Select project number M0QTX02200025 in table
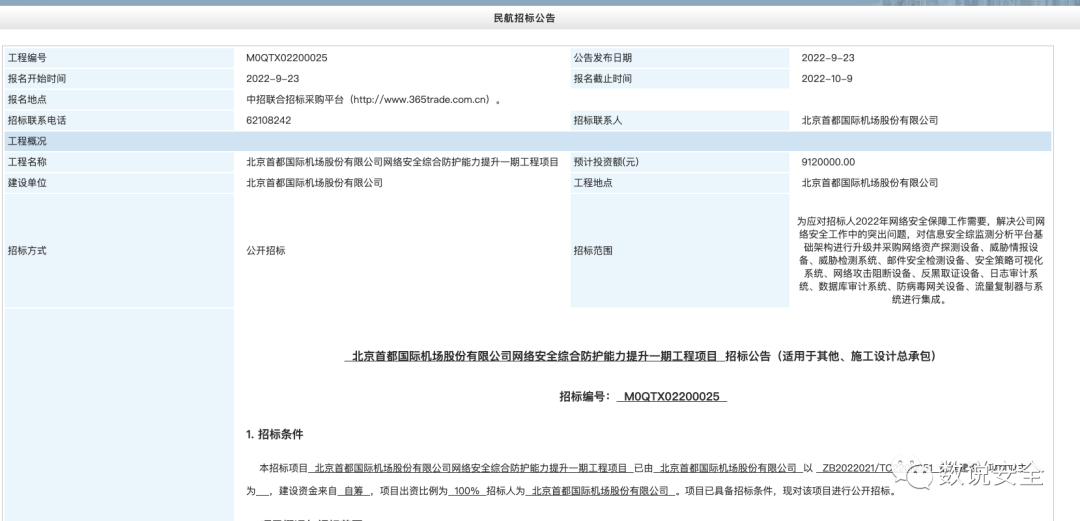The width and height of the screenshot is (1080, 521). (287, 58)
